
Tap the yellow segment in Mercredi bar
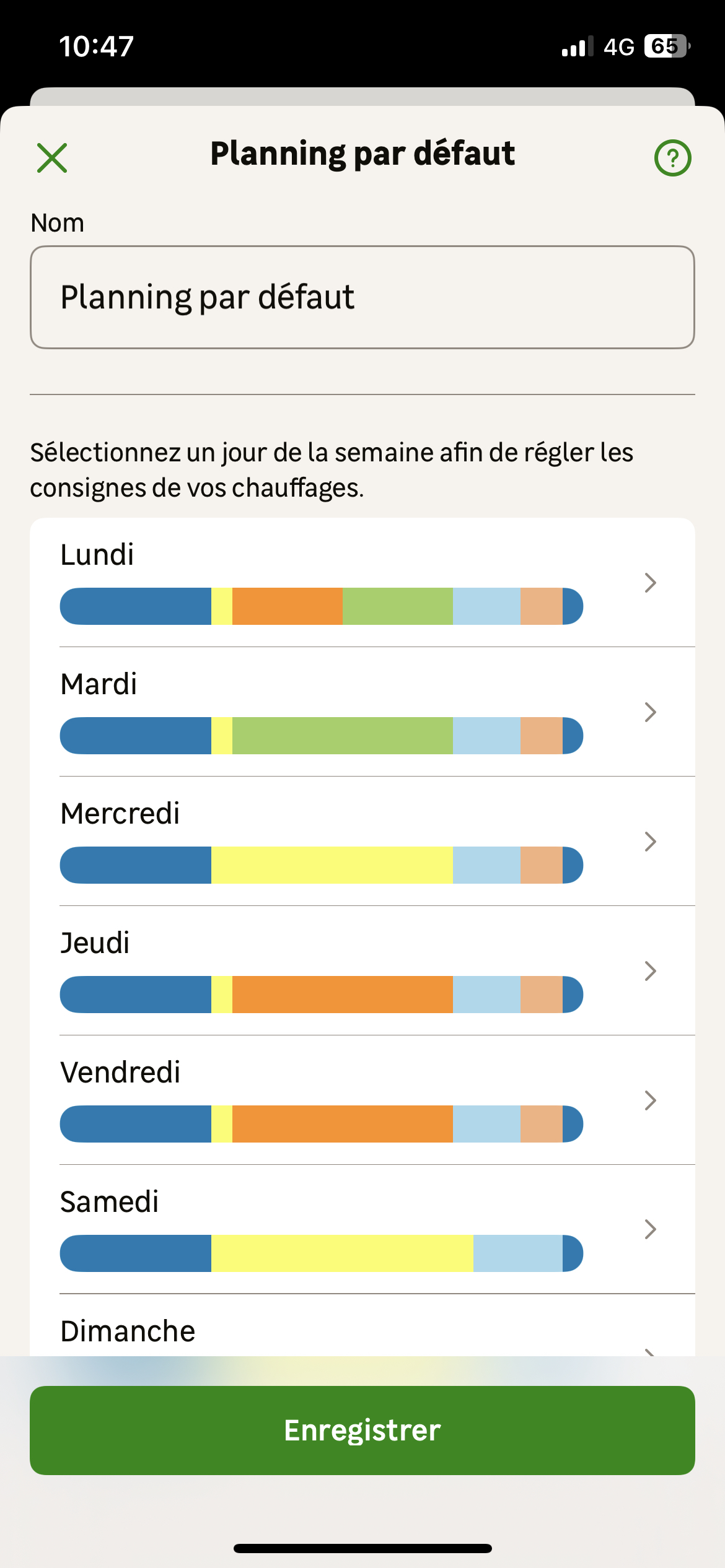click(x=332, y=865)
